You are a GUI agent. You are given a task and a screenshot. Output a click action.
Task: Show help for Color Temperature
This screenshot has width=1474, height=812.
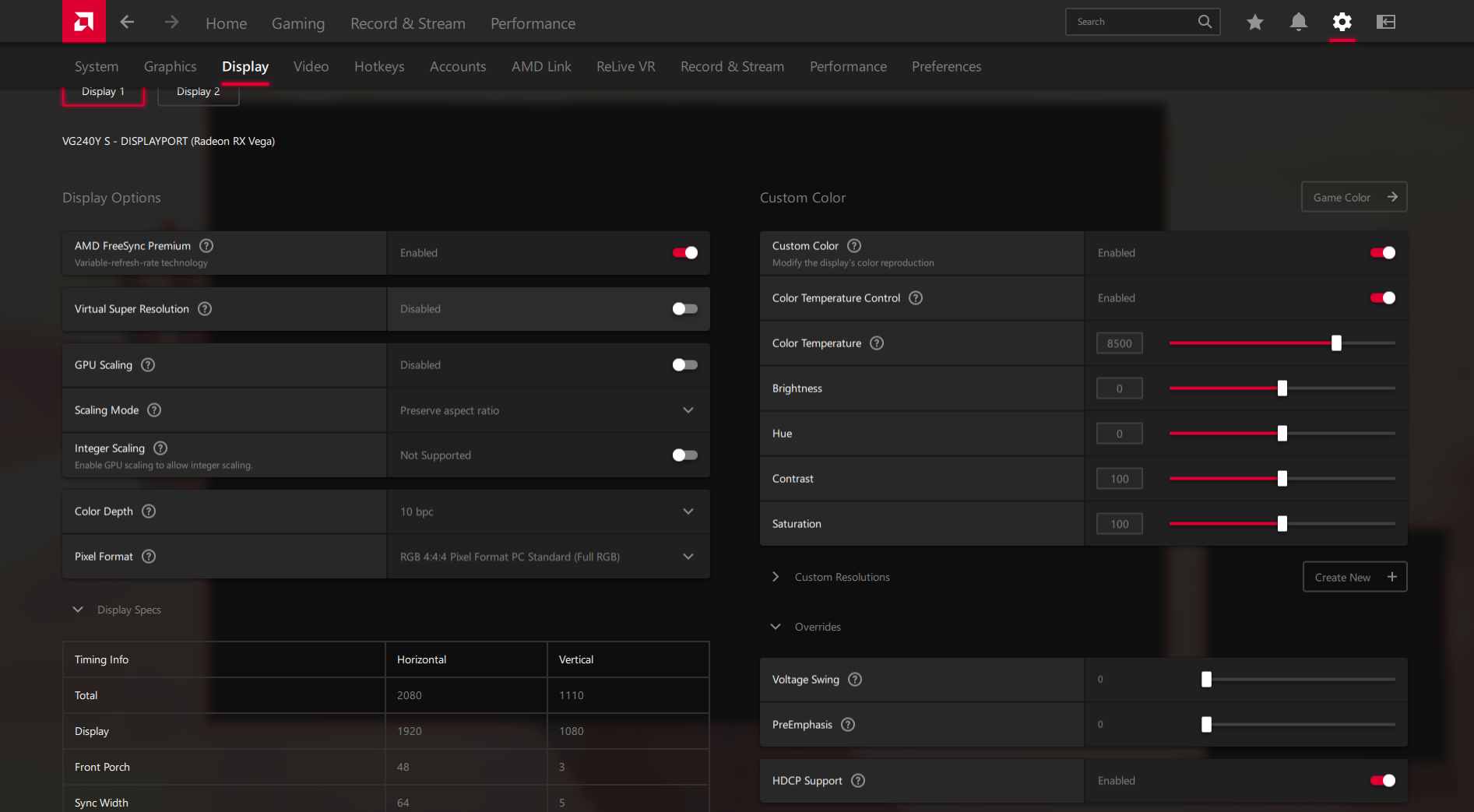(x=877, y=343)
